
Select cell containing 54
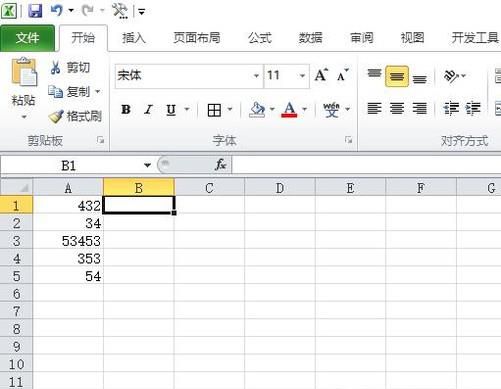point(68,276)
